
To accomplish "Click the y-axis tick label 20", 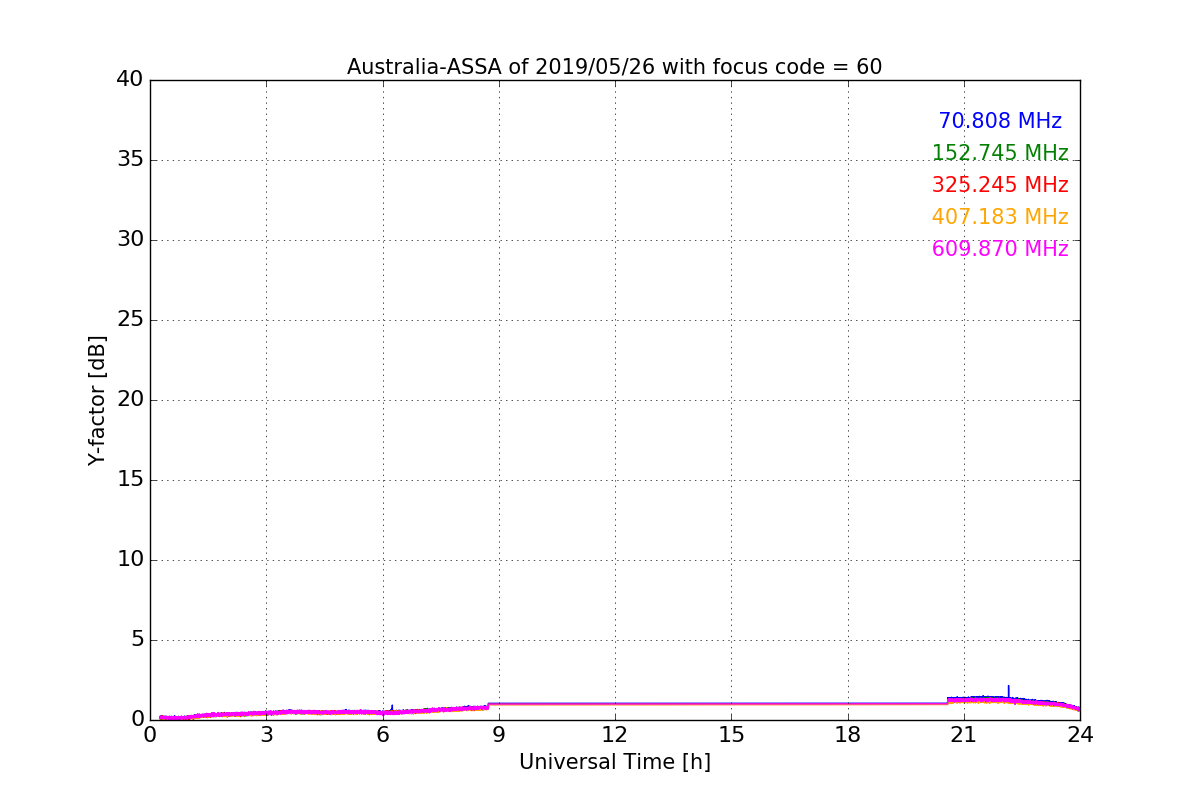I will [x=130, y=400].
